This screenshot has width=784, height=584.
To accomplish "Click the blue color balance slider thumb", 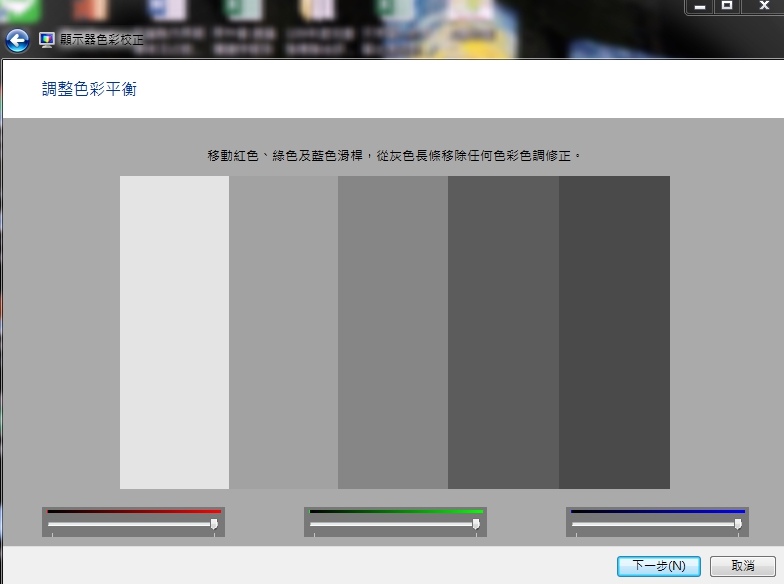I will click(738, 524).
